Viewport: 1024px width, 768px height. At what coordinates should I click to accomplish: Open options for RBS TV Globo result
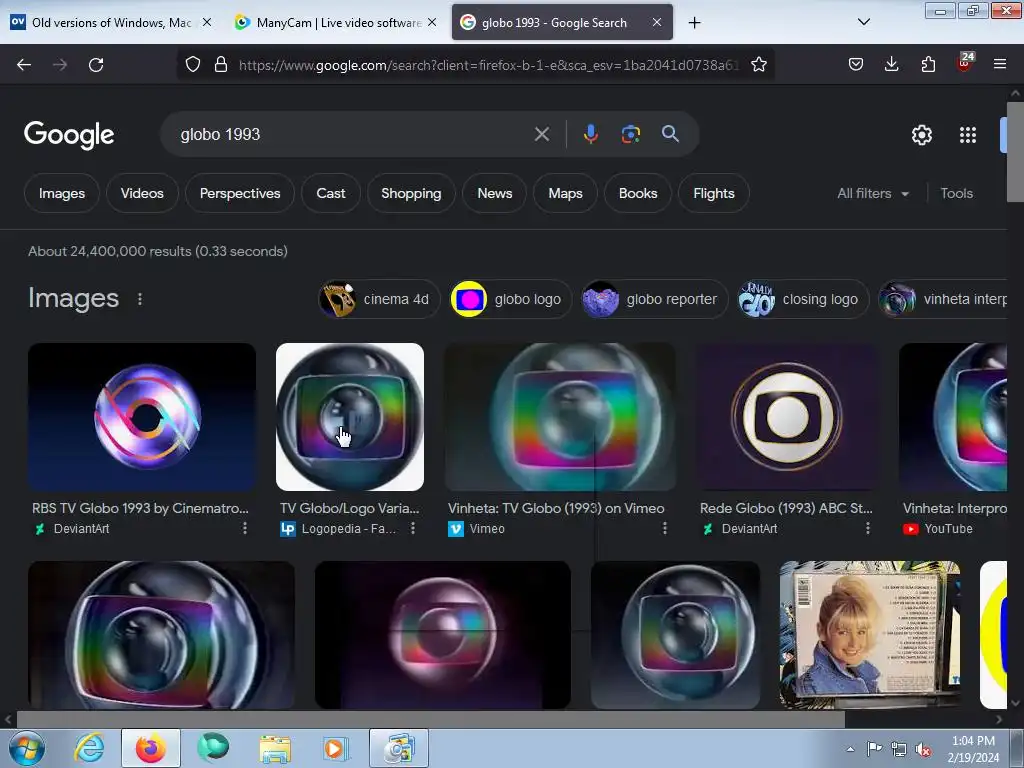pos(245,528)
